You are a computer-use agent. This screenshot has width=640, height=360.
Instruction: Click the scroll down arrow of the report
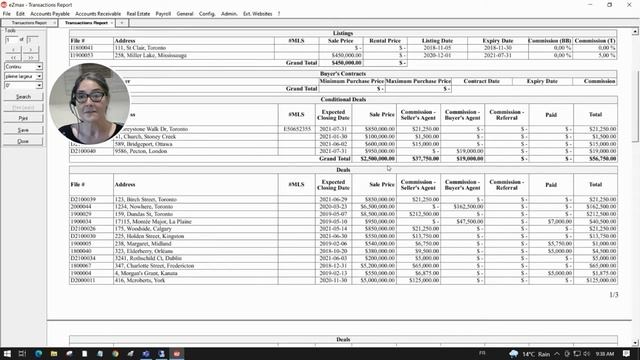(635, 342)
